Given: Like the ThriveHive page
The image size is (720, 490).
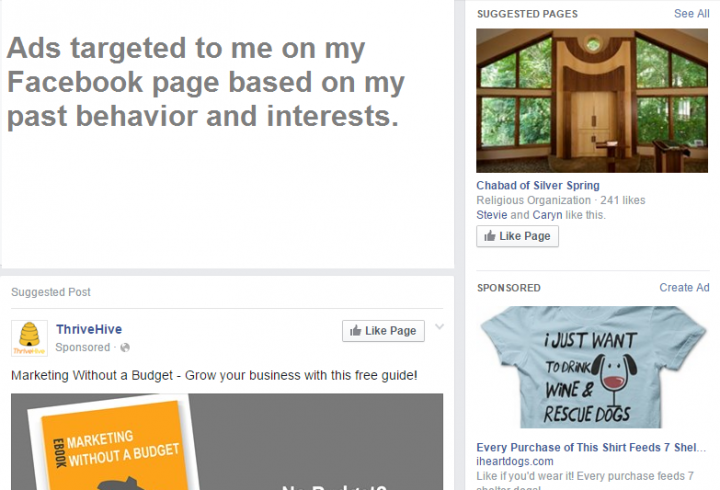Looking at the screenshot, I should tap(383, 331).
